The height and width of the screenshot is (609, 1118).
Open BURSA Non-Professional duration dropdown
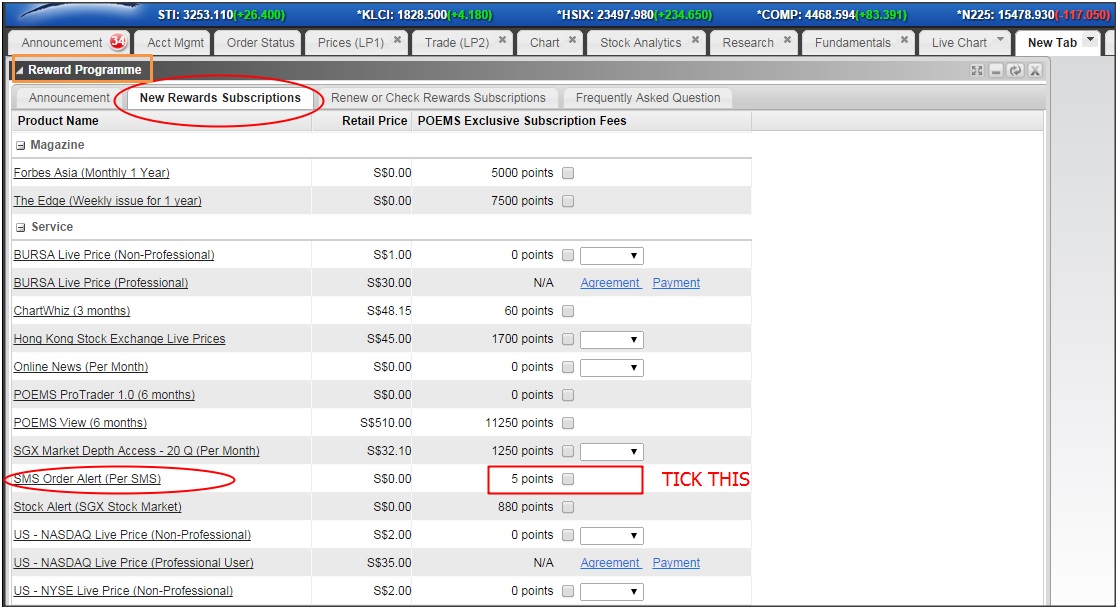click(612, 255)
